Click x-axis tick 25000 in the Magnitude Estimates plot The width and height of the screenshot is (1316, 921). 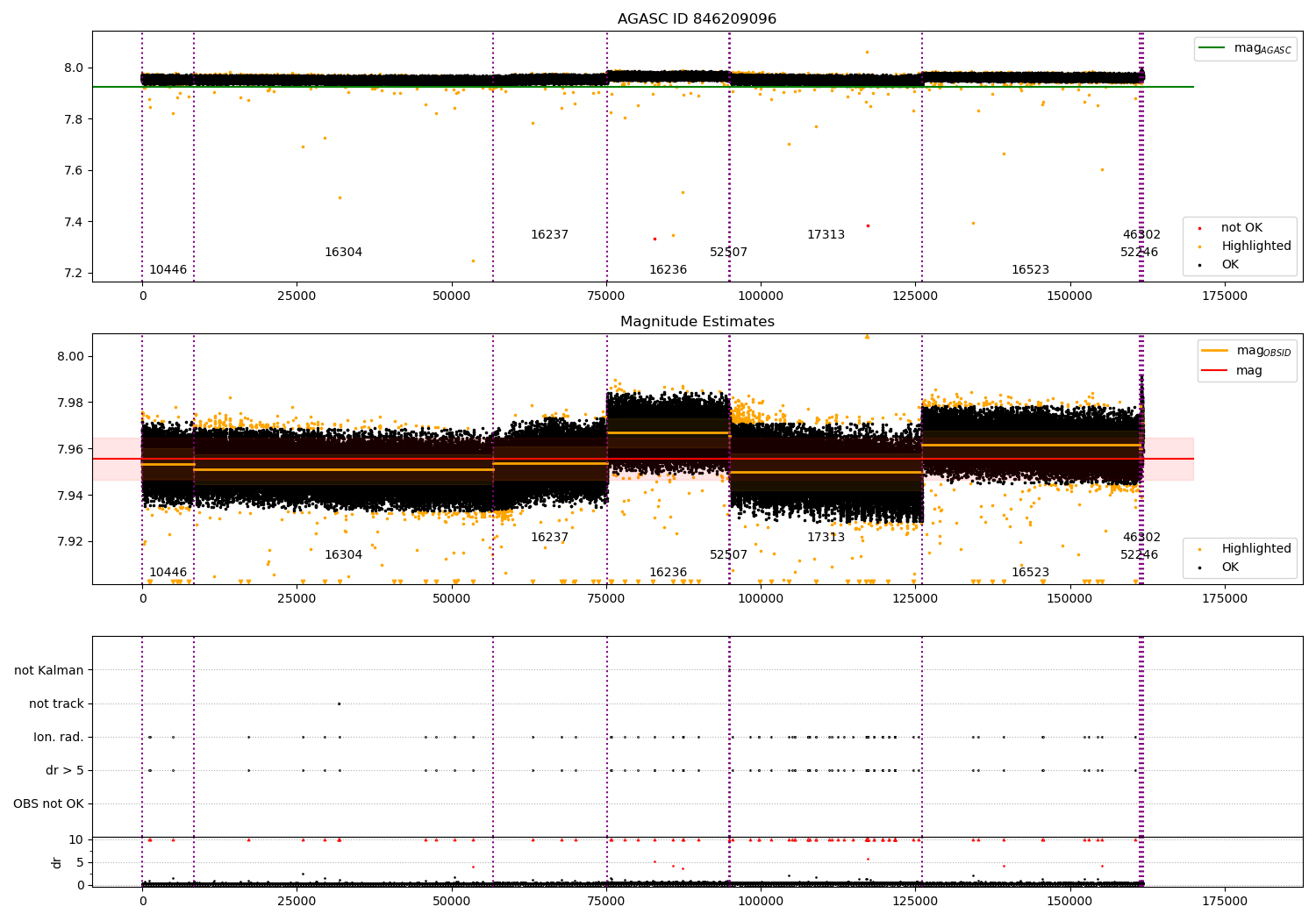pos(297,599)
